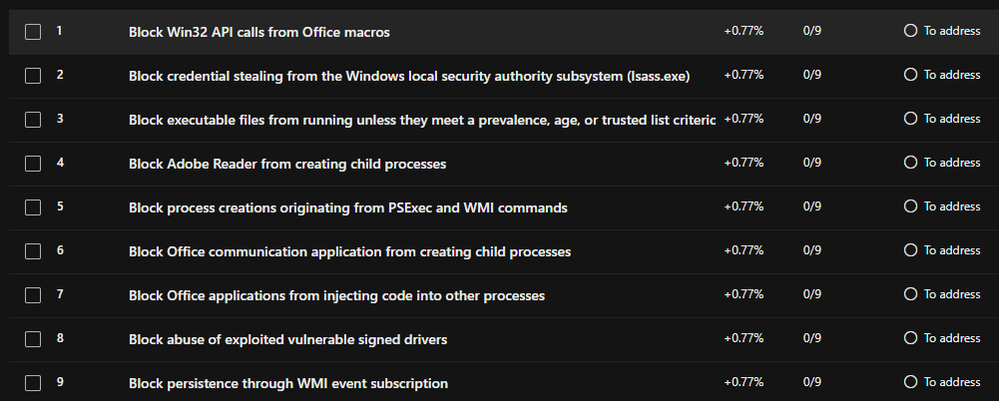Click the +0.77% score impact in row 2
Viewport: 999px width, 401px height.
pyautogui.click(x=744, y=75)
